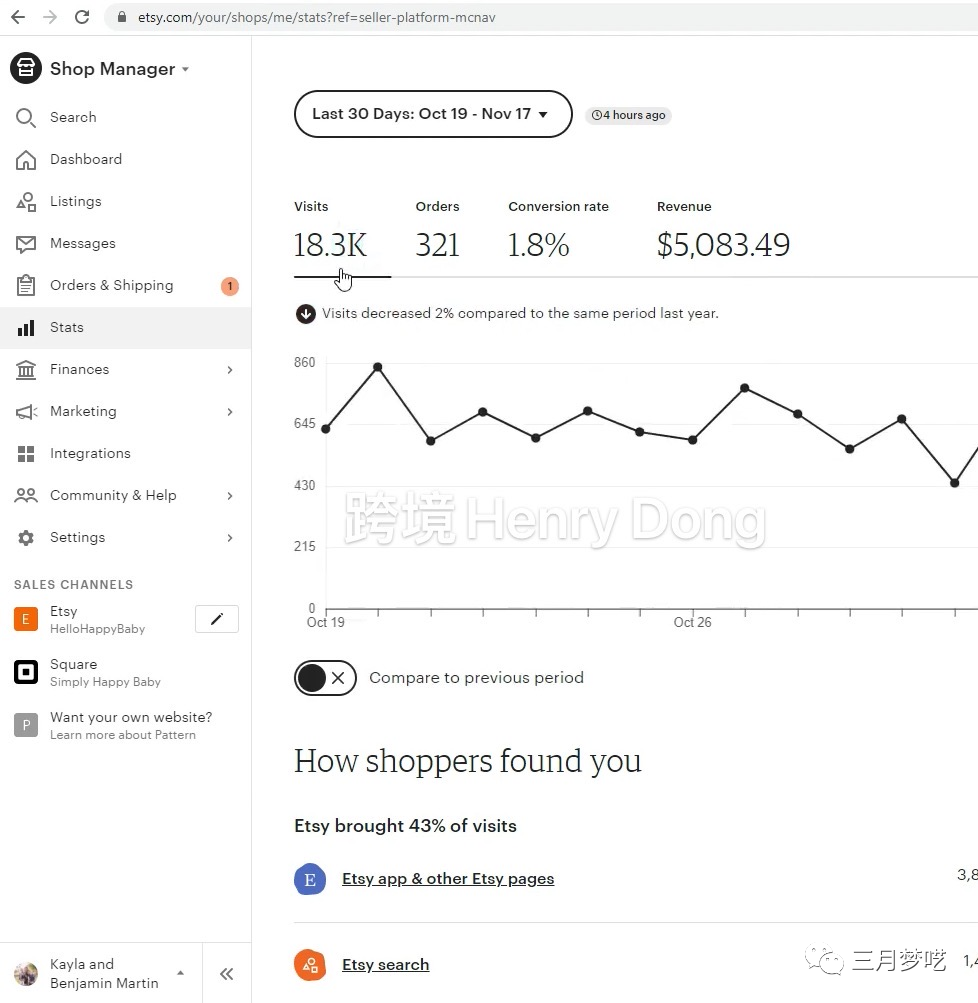Click the Orders & Shipping clipboard icon

(26, 286)
